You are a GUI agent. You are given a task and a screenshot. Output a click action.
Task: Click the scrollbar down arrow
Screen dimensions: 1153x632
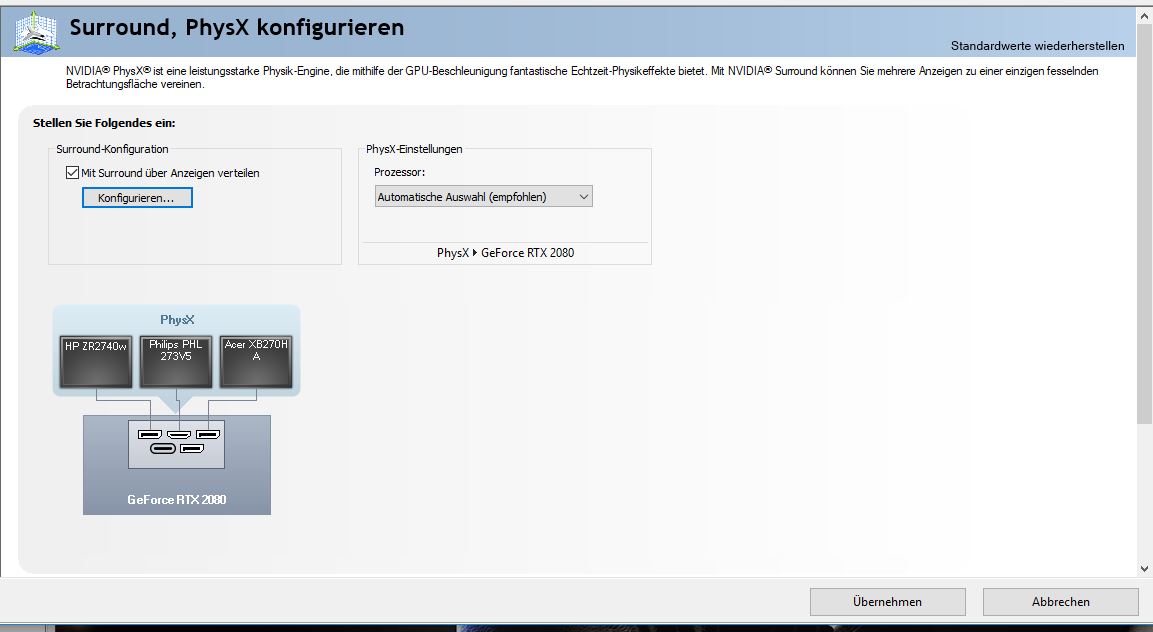(x=1144, y=569)
